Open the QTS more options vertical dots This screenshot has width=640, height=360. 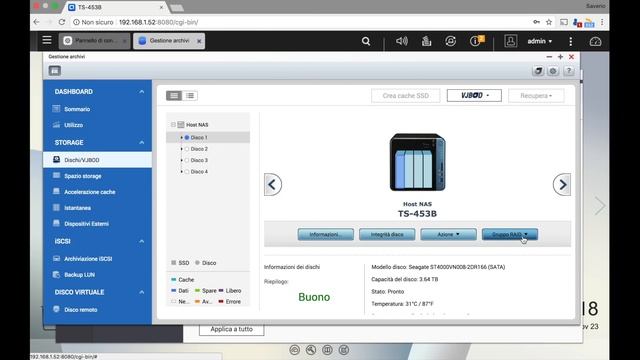click(x=571, y=41)
